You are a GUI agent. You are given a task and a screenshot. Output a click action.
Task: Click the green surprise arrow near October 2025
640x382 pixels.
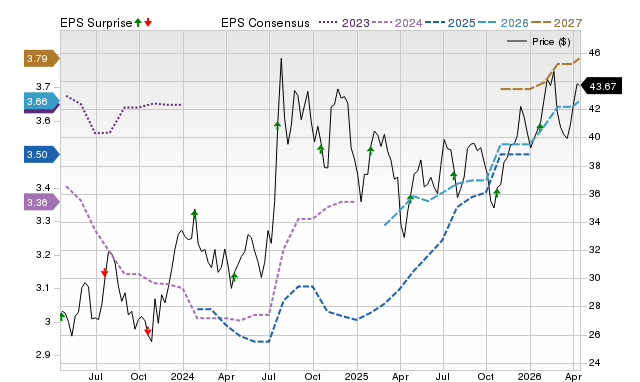coord(497,193)
